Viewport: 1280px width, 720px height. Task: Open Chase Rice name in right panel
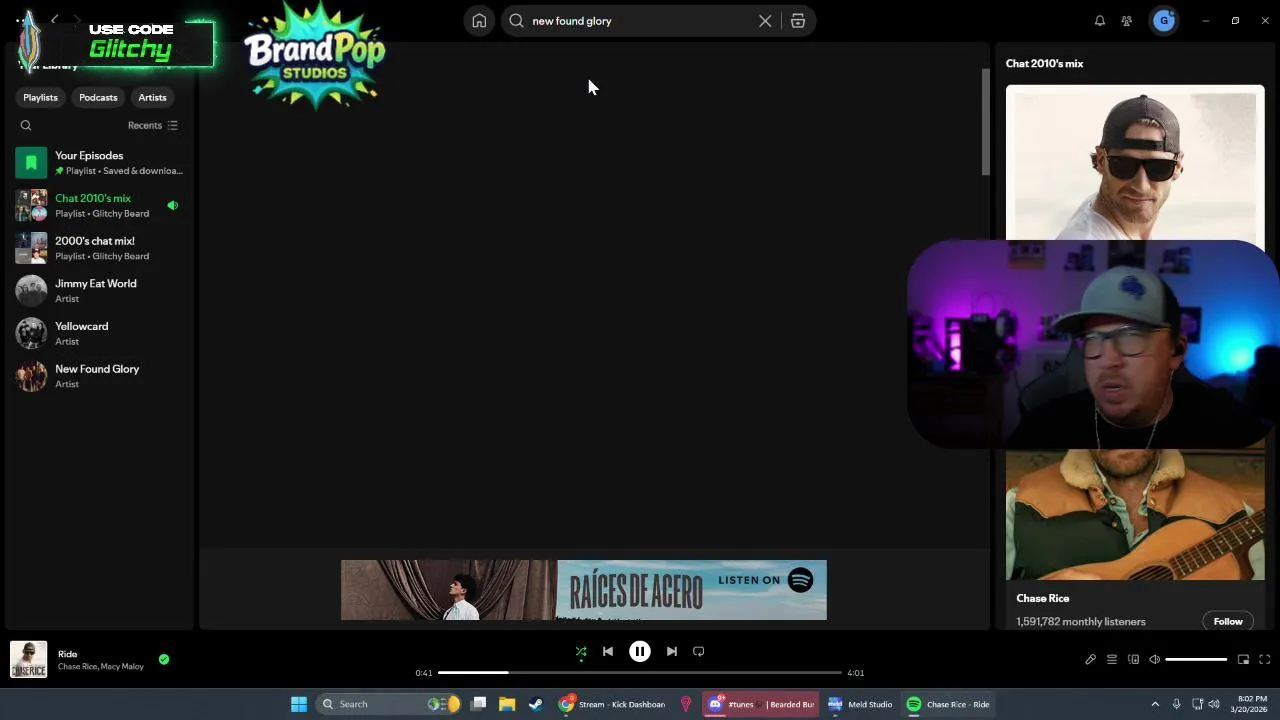click(1043, 598)
